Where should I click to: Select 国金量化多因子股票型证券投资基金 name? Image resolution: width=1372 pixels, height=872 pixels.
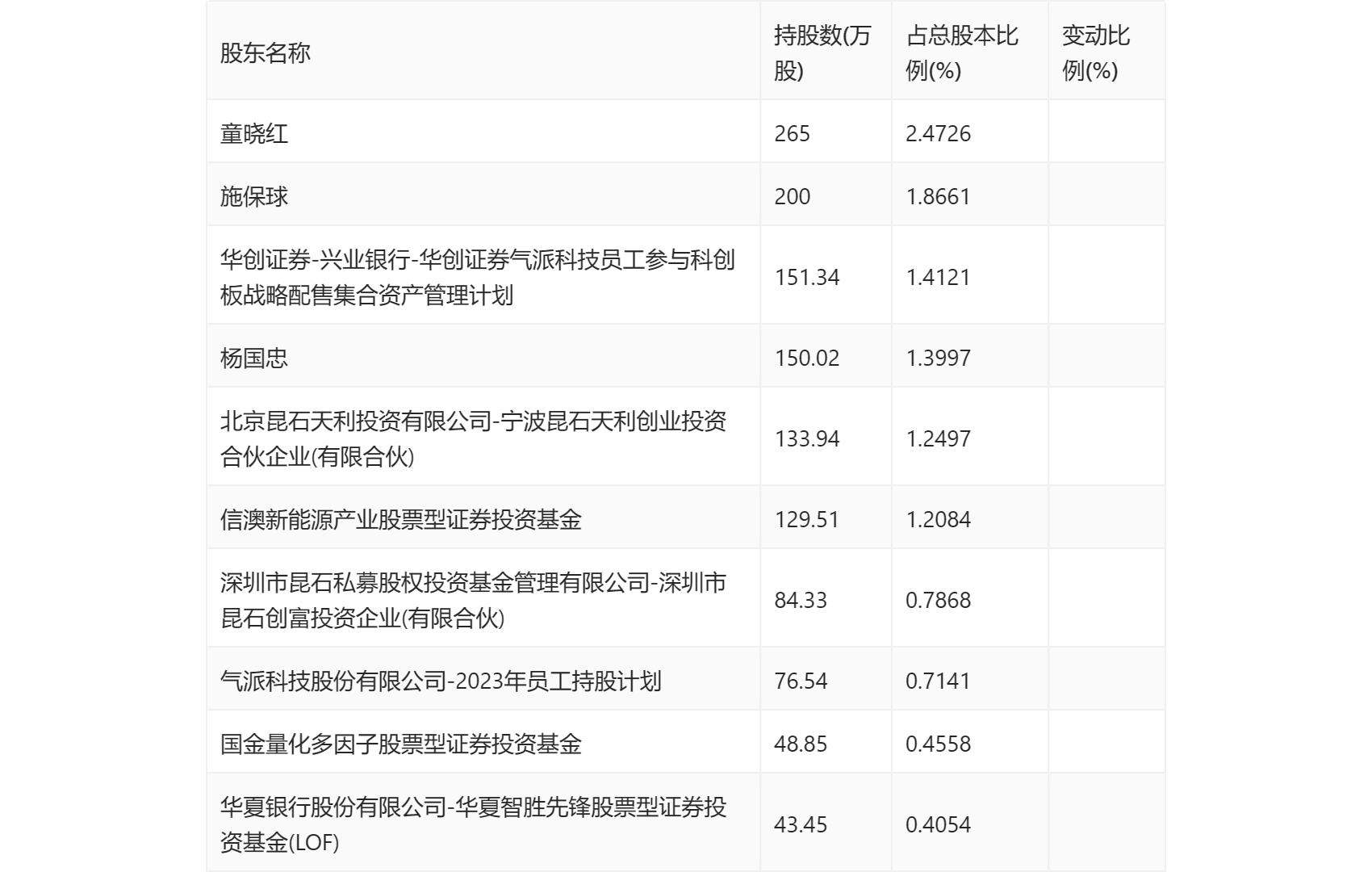(x=401, y=744)
